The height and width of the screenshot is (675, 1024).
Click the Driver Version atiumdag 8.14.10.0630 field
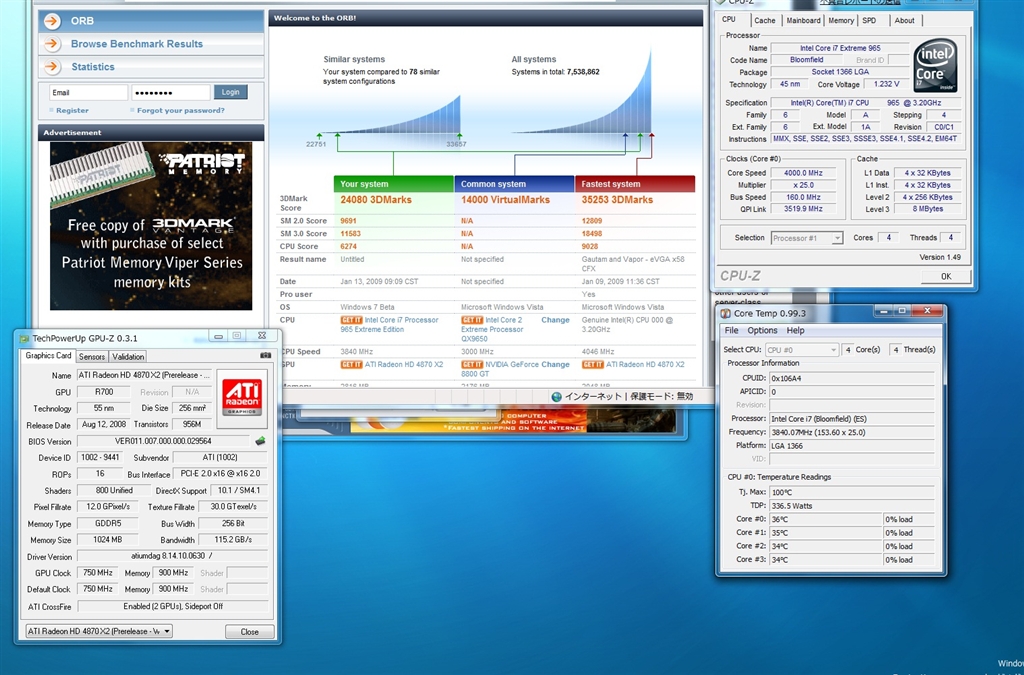[x=172, y=556]
